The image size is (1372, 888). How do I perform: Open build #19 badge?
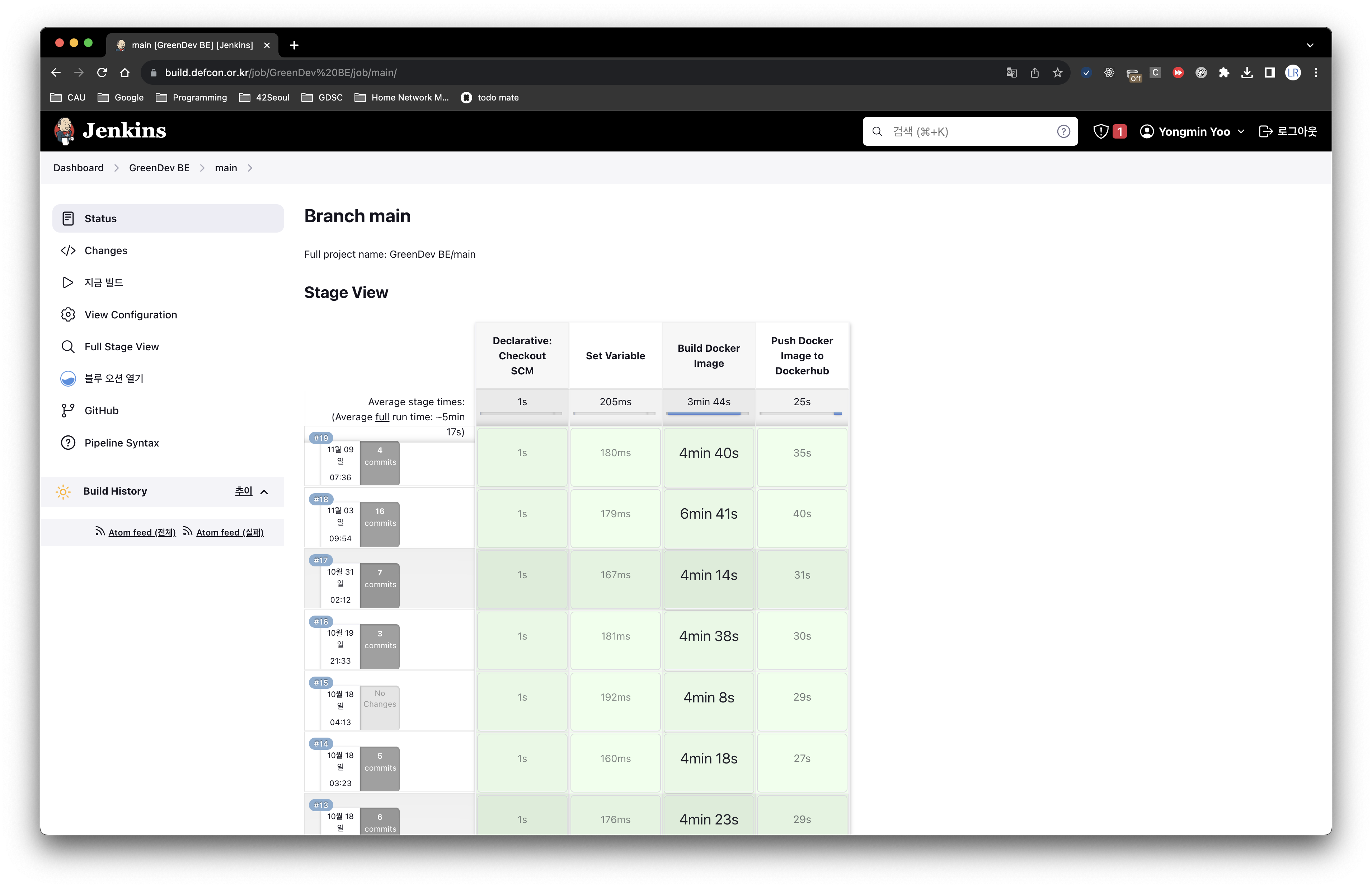(321, 438)
